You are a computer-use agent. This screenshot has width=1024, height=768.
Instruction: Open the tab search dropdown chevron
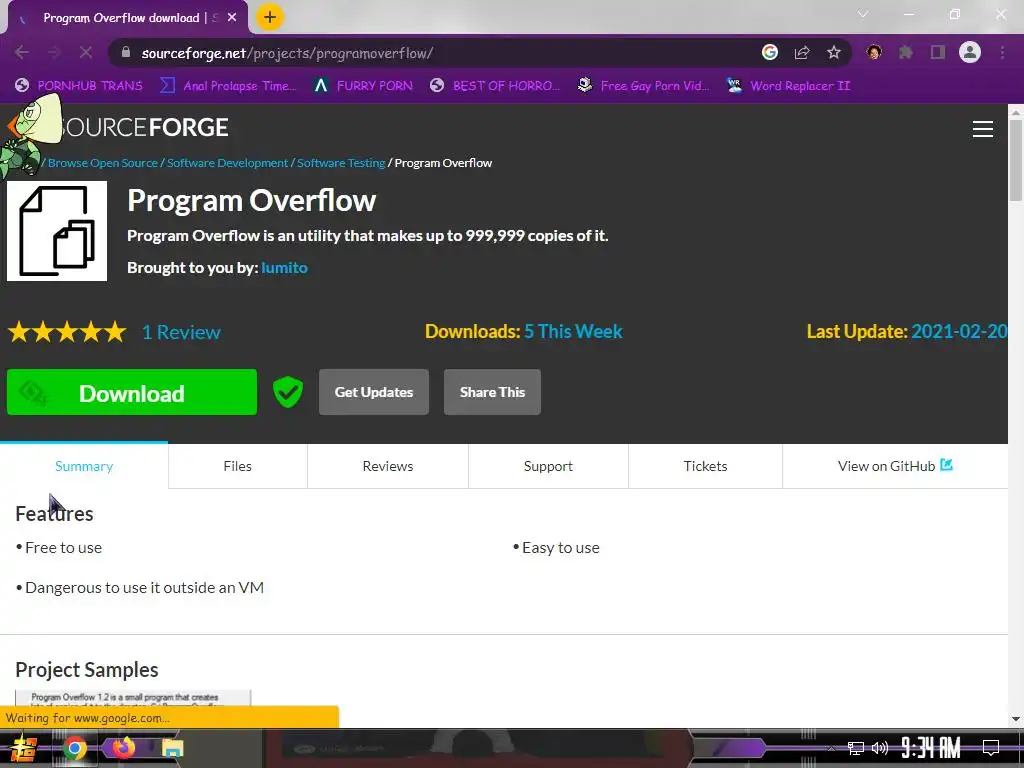click(x=863, y=14)
